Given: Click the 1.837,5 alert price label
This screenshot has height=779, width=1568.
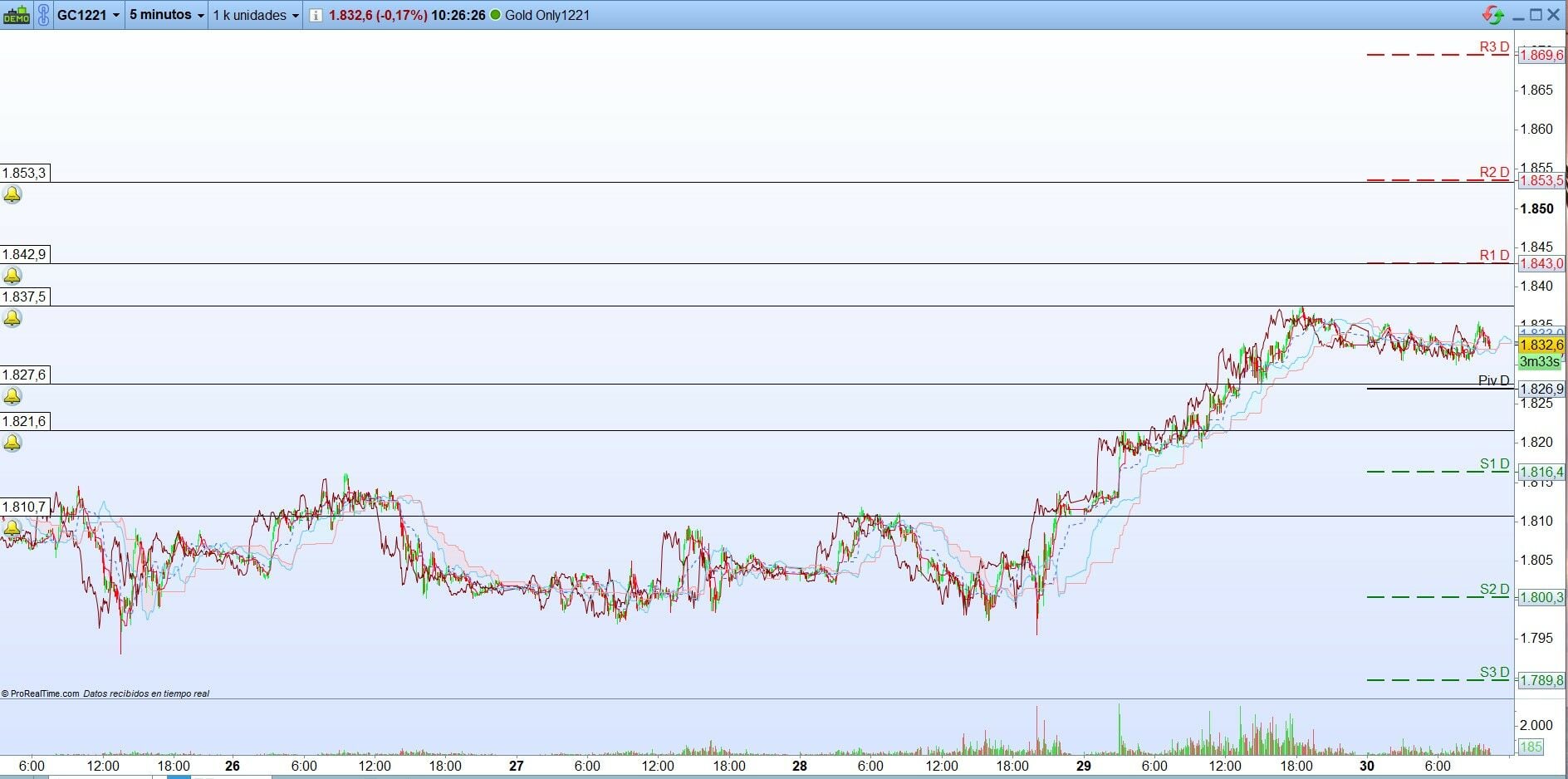Looking at the screenshot, I should coord(24,296).
